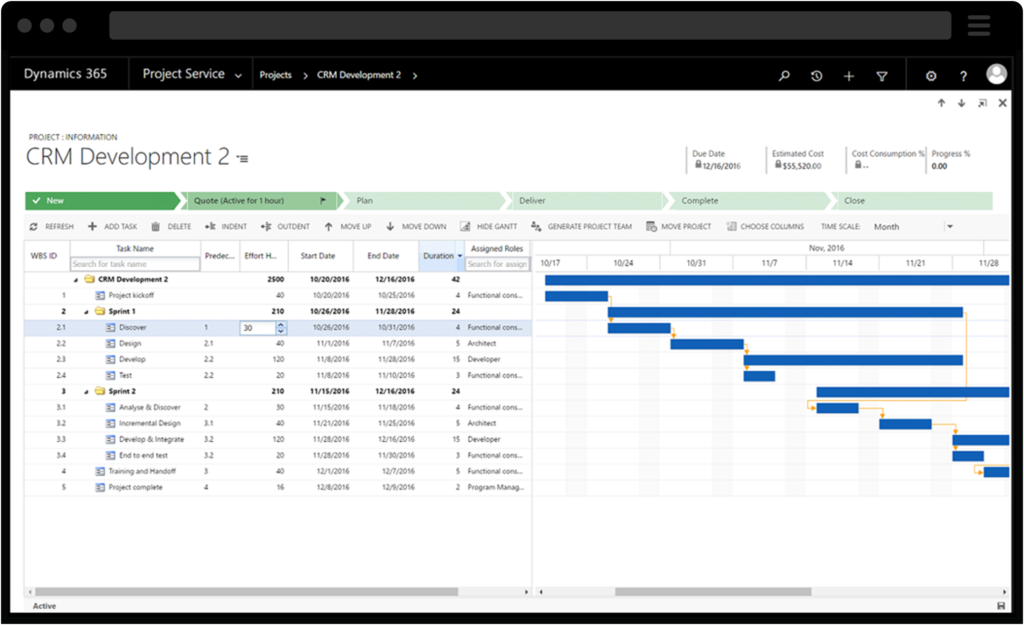
Task: Click the Gantt chart horizontal scrollbar
Action: tap(713, 592)
